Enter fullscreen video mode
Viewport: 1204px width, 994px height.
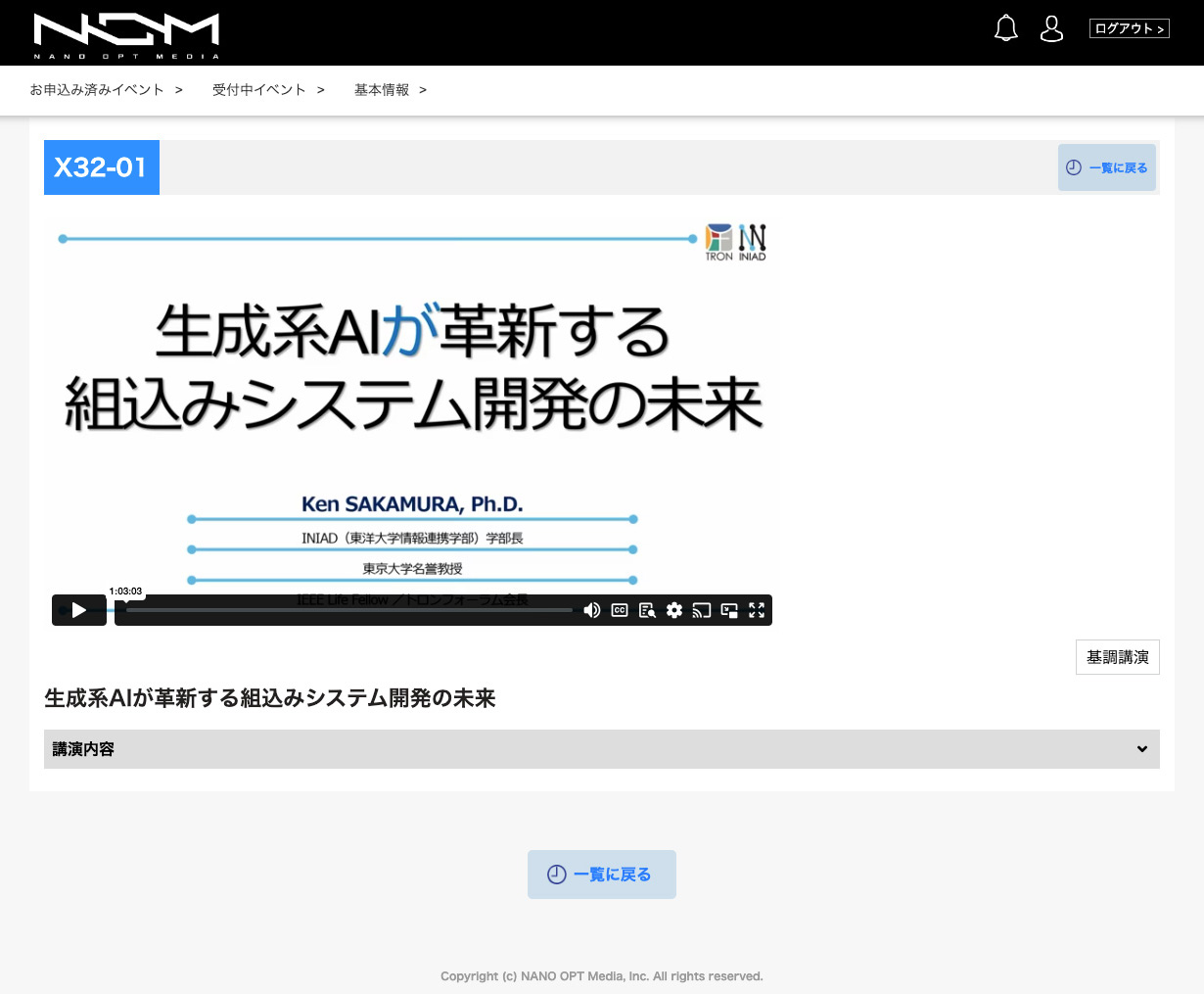757,610
